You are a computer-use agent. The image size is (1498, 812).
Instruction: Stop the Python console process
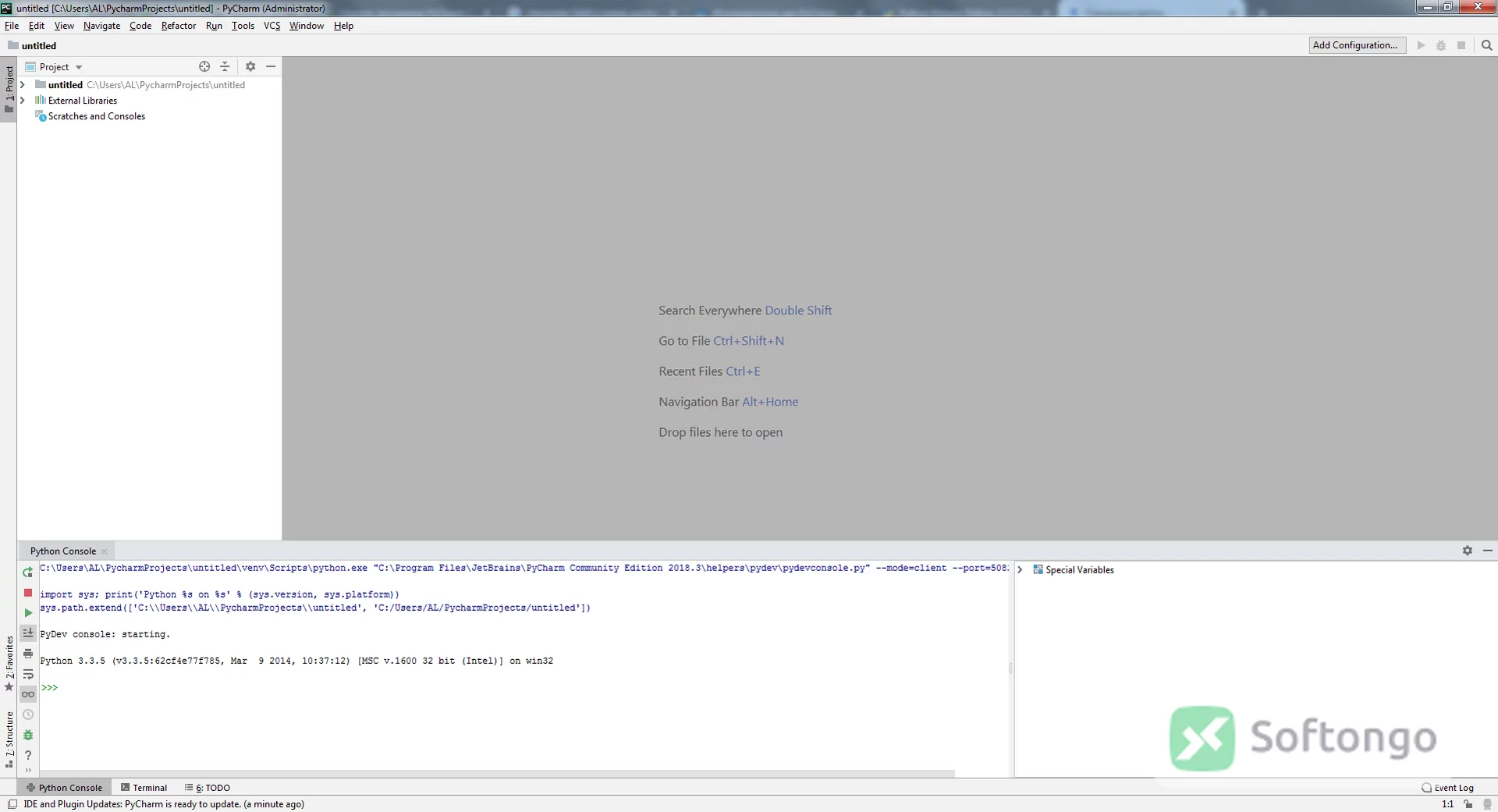(28, 593)
